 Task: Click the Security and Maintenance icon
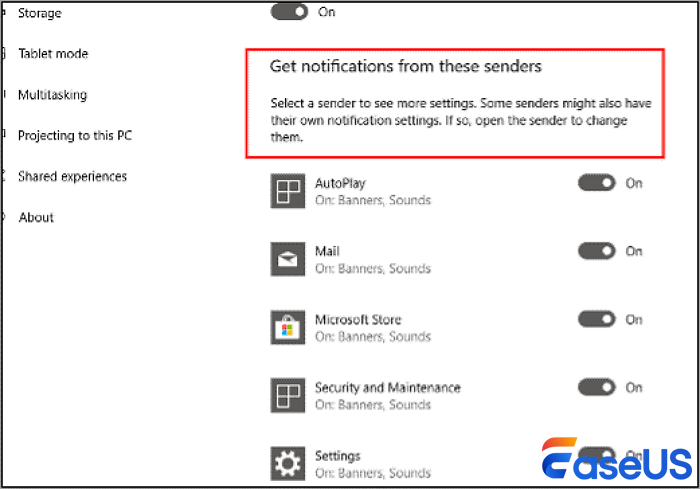pos(288,395)
